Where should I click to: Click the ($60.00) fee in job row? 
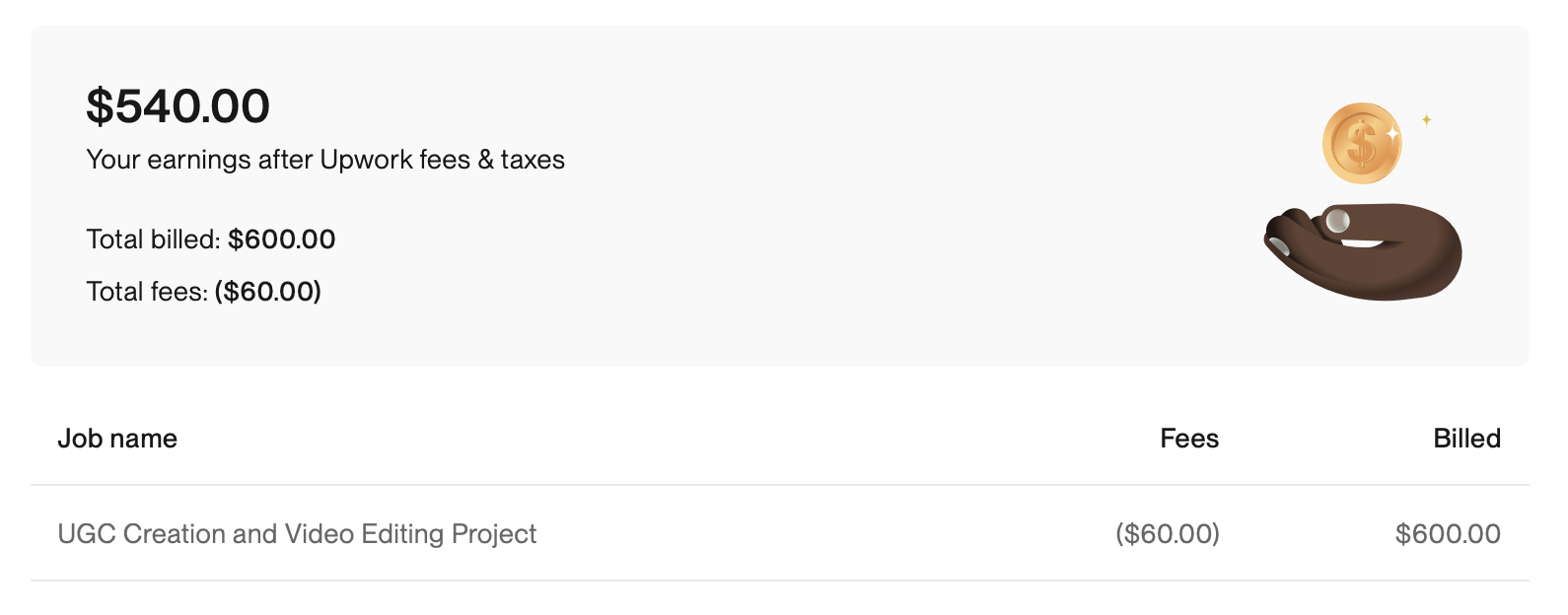pos(1168,534)
